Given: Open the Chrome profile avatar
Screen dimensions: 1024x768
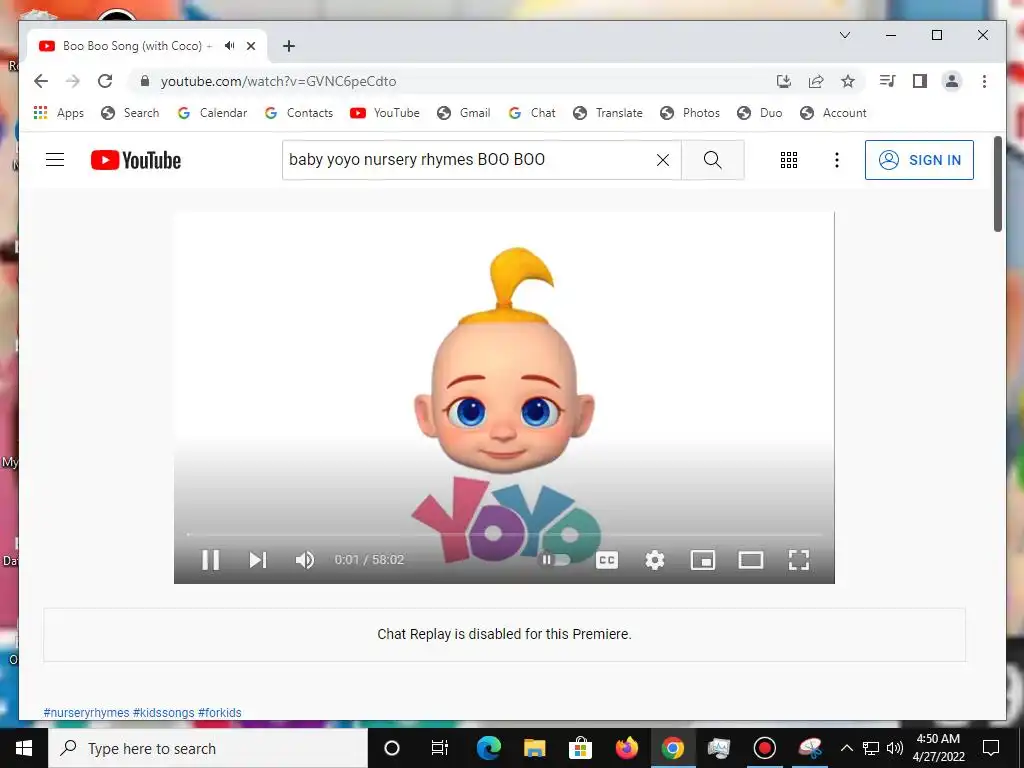Looking at the screenshot, I should [x=952, y=81].
